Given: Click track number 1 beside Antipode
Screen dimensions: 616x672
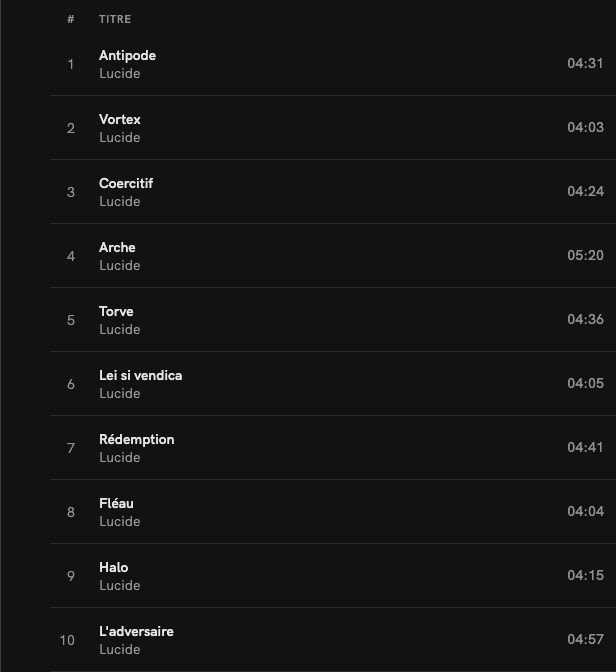Looking at the screenshot, I should pos(71,64).
